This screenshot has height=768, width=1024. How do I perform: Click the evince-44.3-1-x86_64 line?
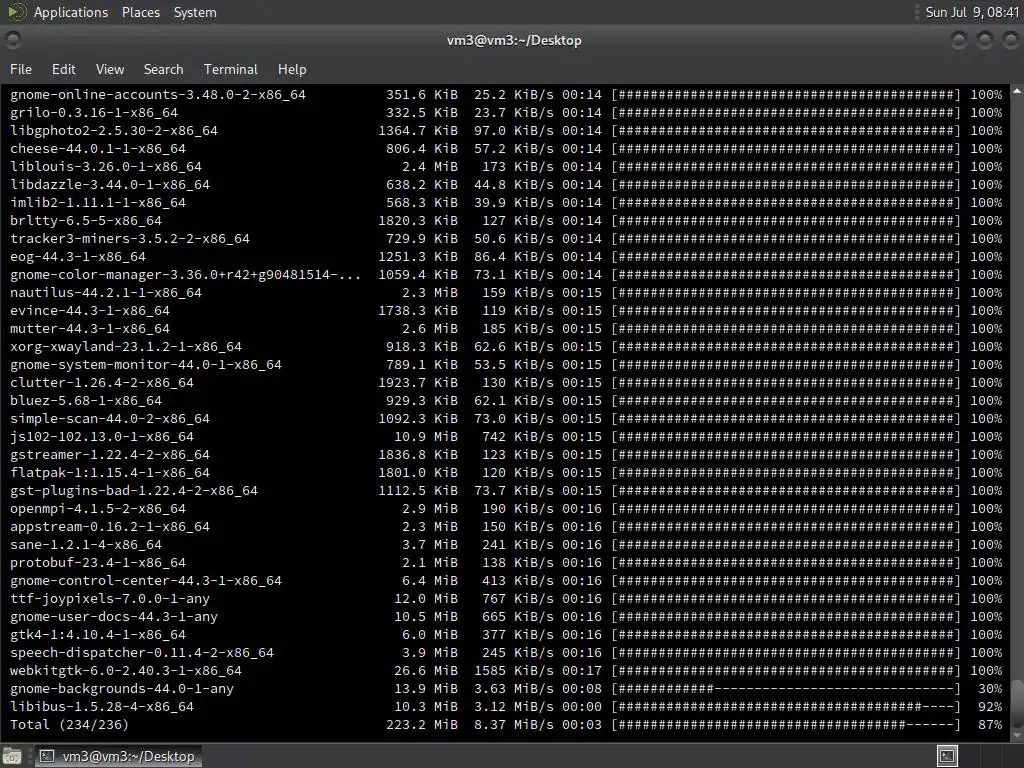coord(506,311)
